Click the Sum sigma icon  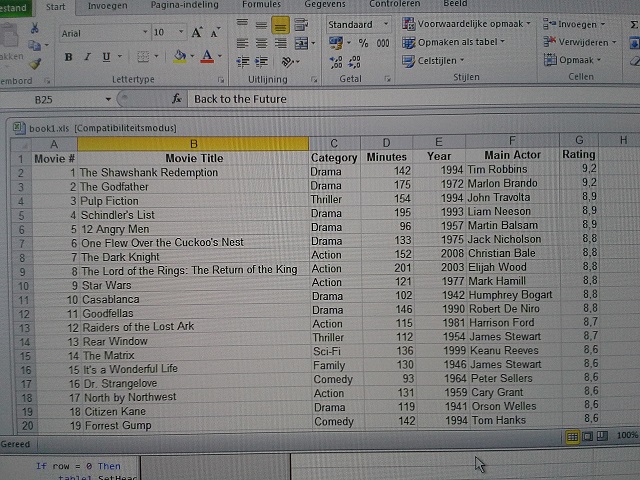click(x=634, y=25)
